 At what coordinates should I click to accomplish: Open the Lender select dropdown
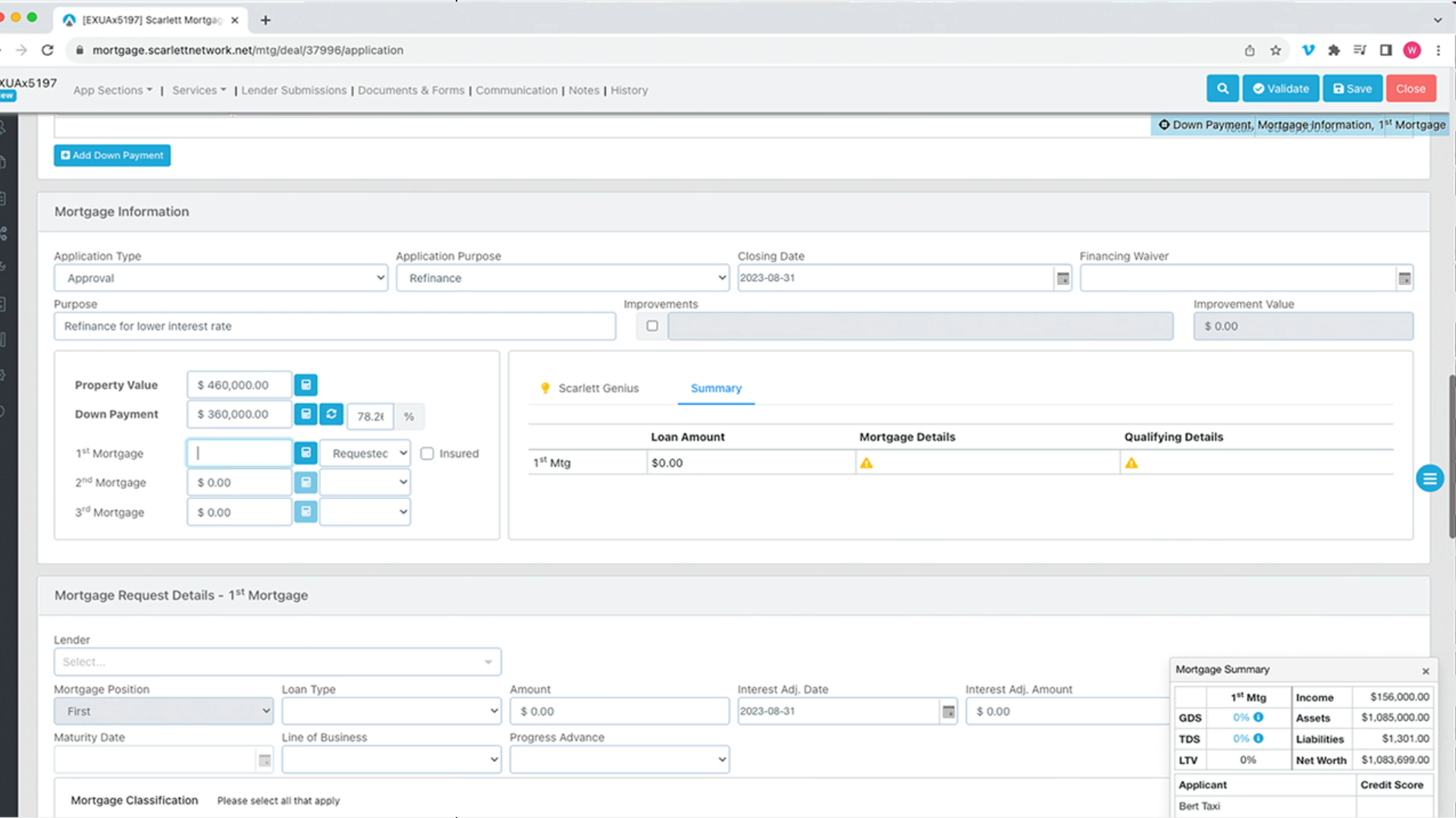277,662
